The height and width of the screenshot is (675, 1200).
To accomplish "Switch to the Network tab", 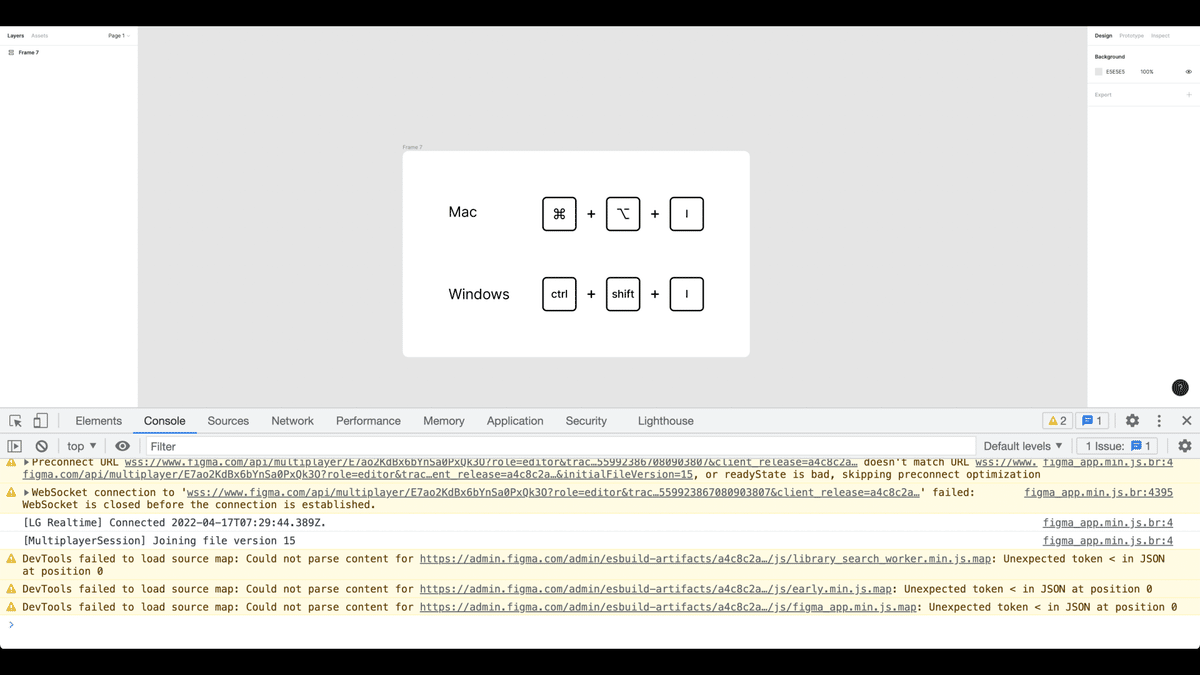I will pos(292,421).
